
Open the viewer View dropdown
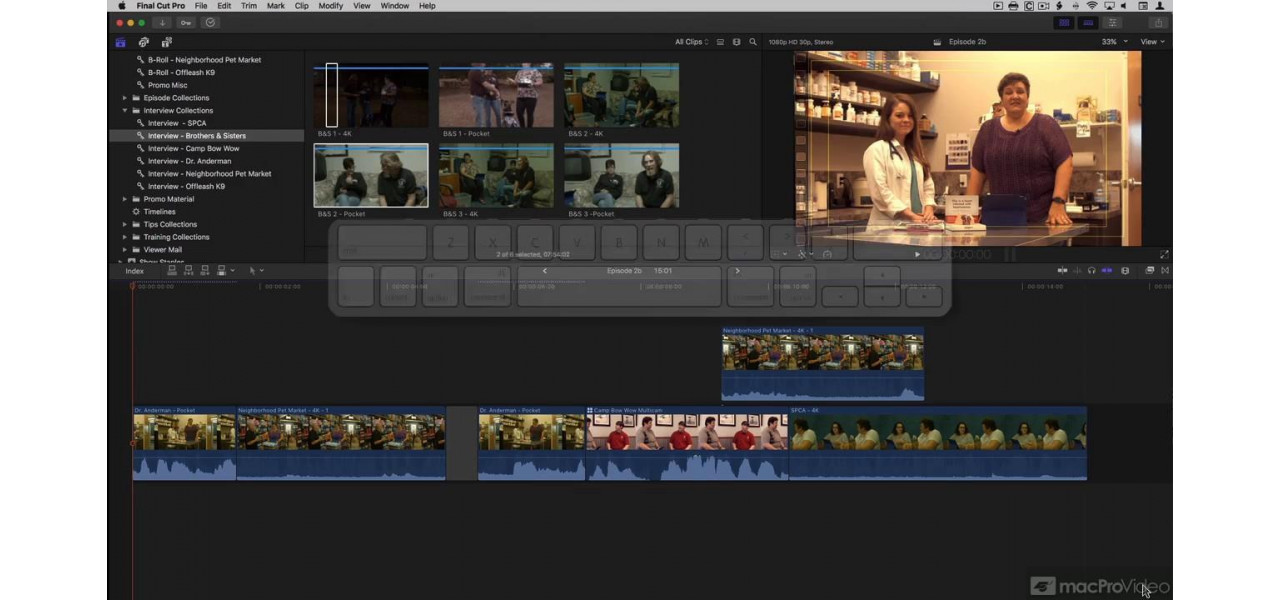(x=1152, y=42)
